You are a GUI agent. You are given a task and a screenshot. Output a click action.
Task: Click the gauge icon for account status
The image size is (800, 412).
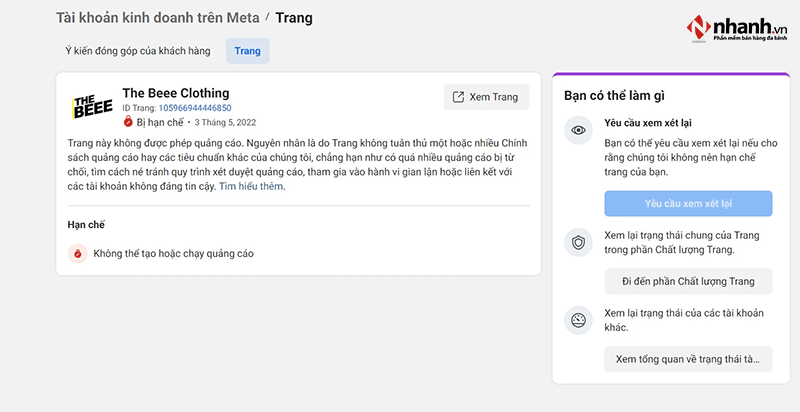point(578,320)
